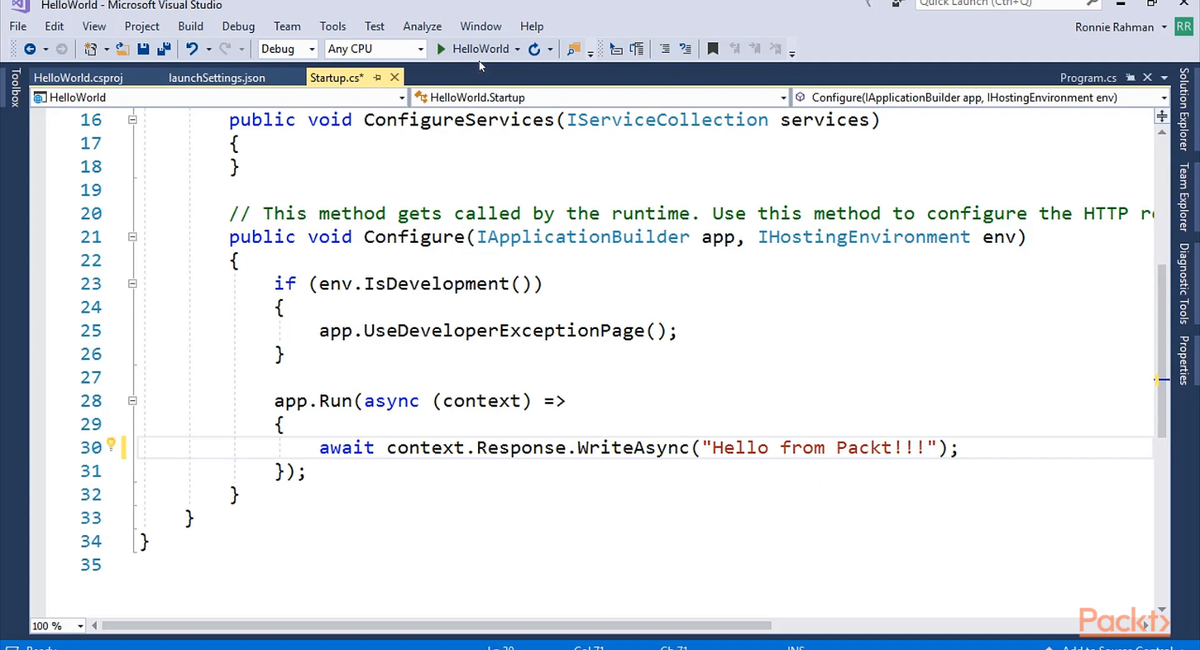Open the Analyze menu
Screen dimensions: 1200x650
coord(422,26)
